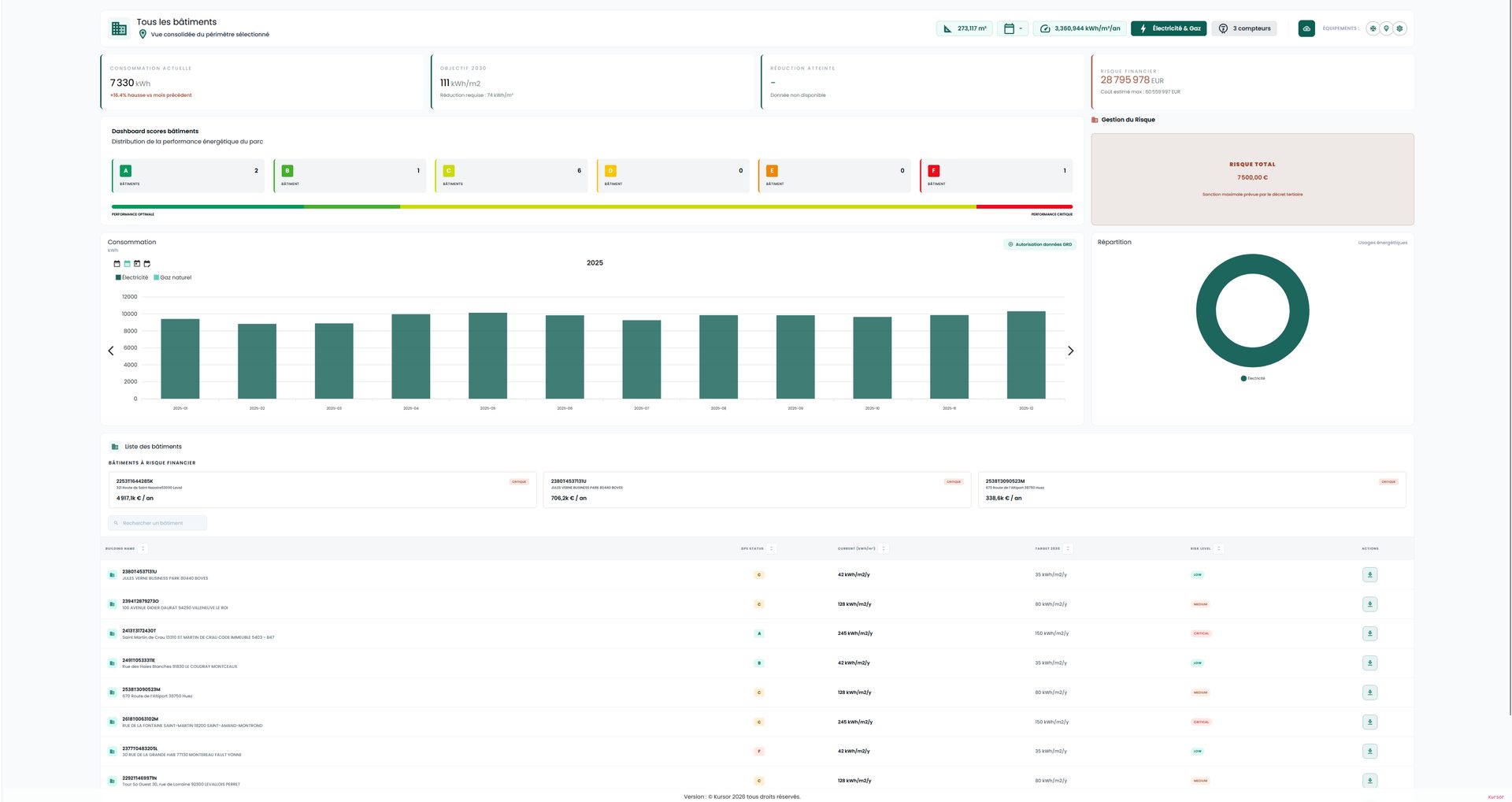
Task: Toggle Gaz naturel series in legend
Action: click(x=172, y=277)
